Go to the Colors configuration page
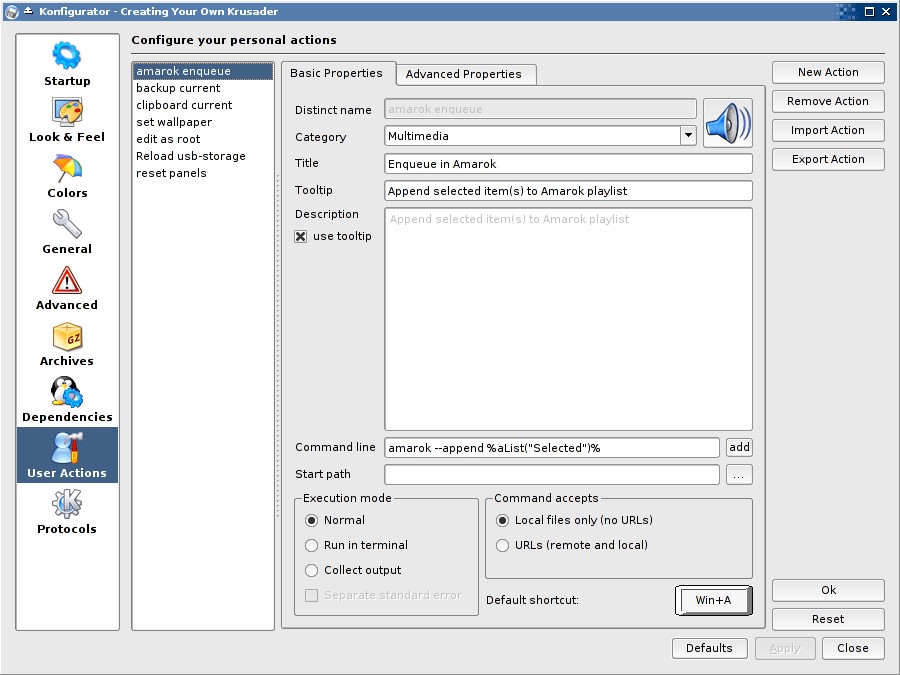 pos(67,176)
